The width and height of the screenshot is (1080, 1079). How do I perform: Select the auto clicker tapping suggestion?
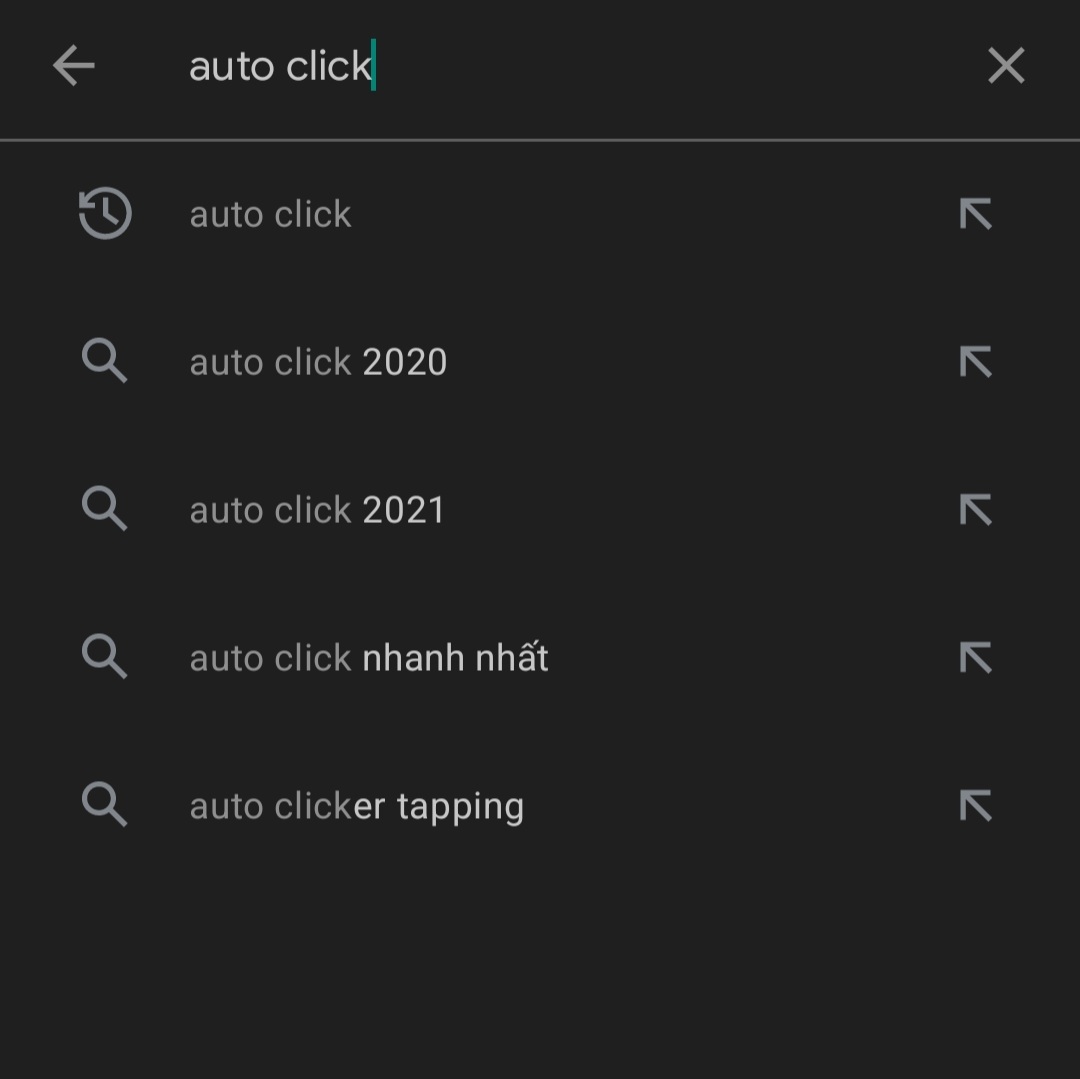coord(356,805)
